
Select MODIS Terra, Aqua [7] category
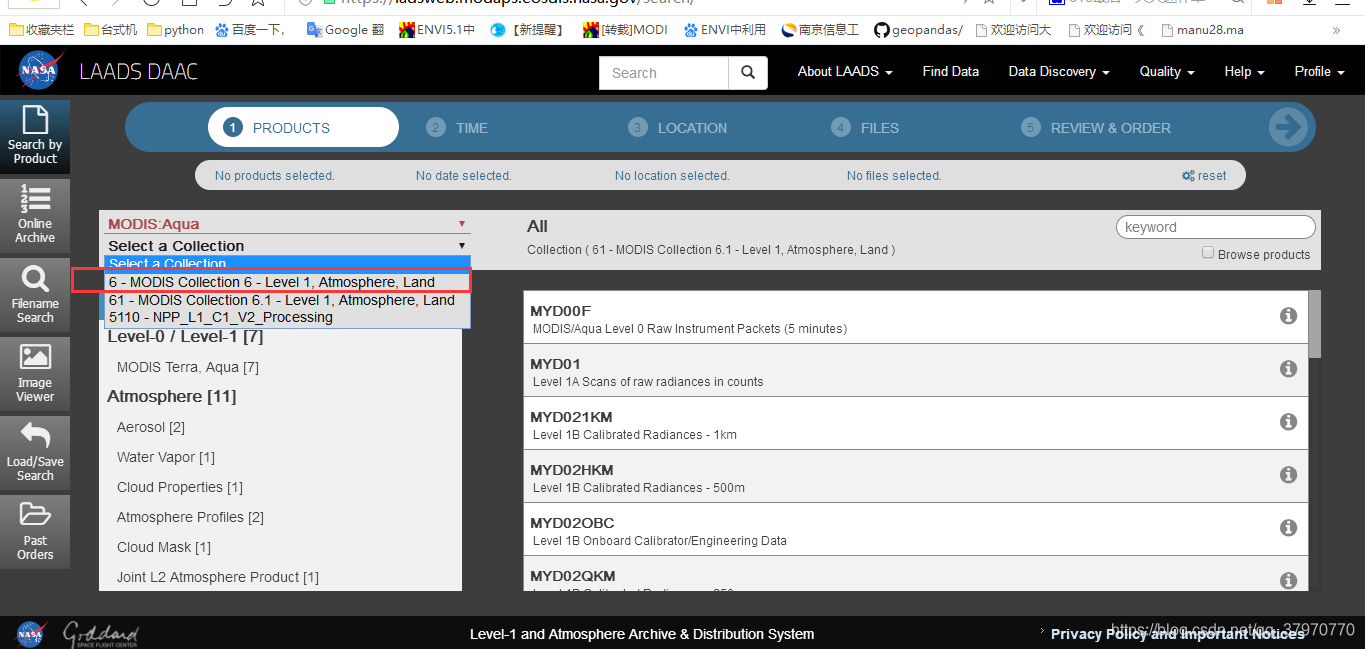click(188, 367)
